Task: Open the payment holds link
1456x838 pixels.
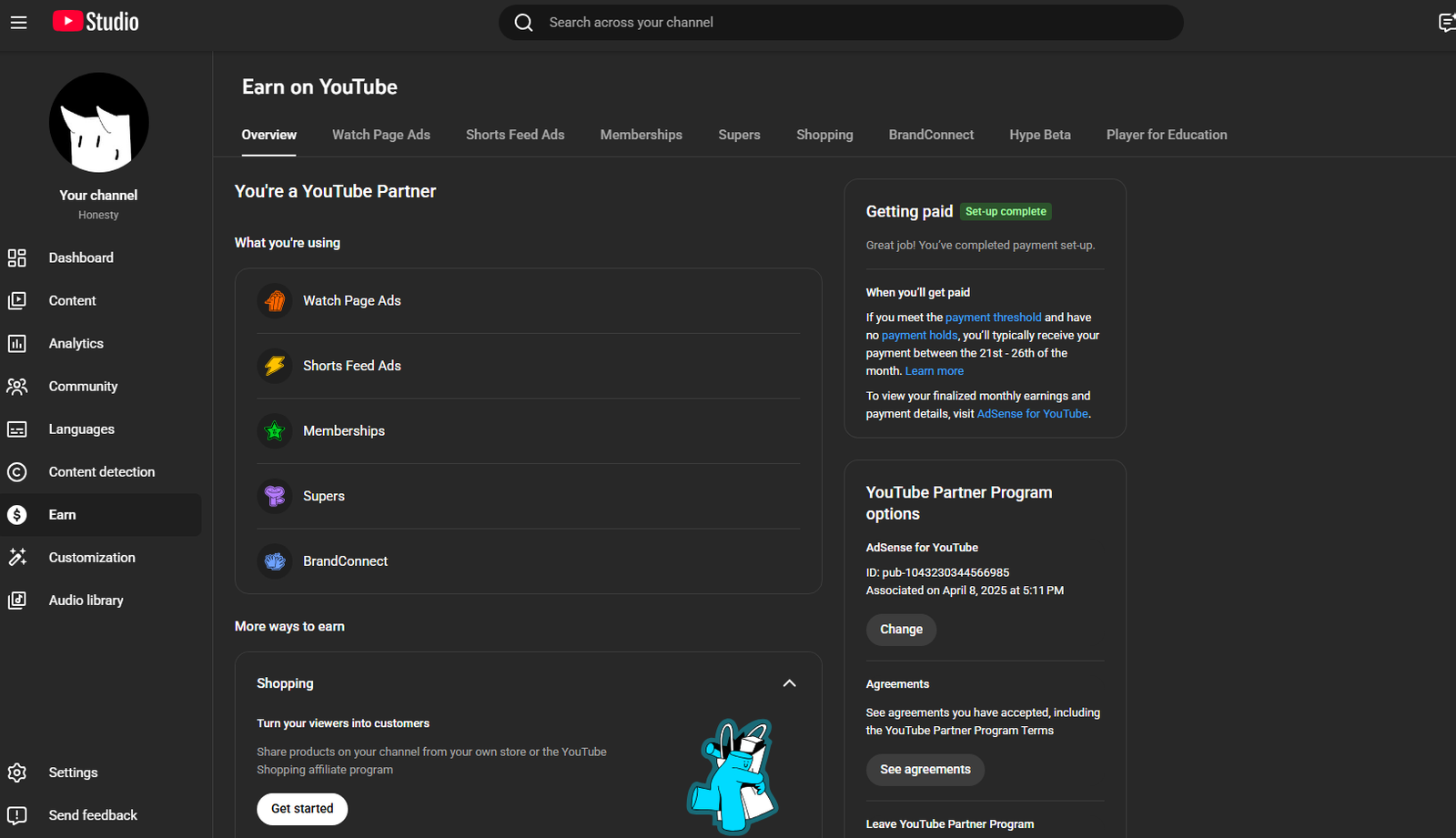Action: click(x=919, y=336)
